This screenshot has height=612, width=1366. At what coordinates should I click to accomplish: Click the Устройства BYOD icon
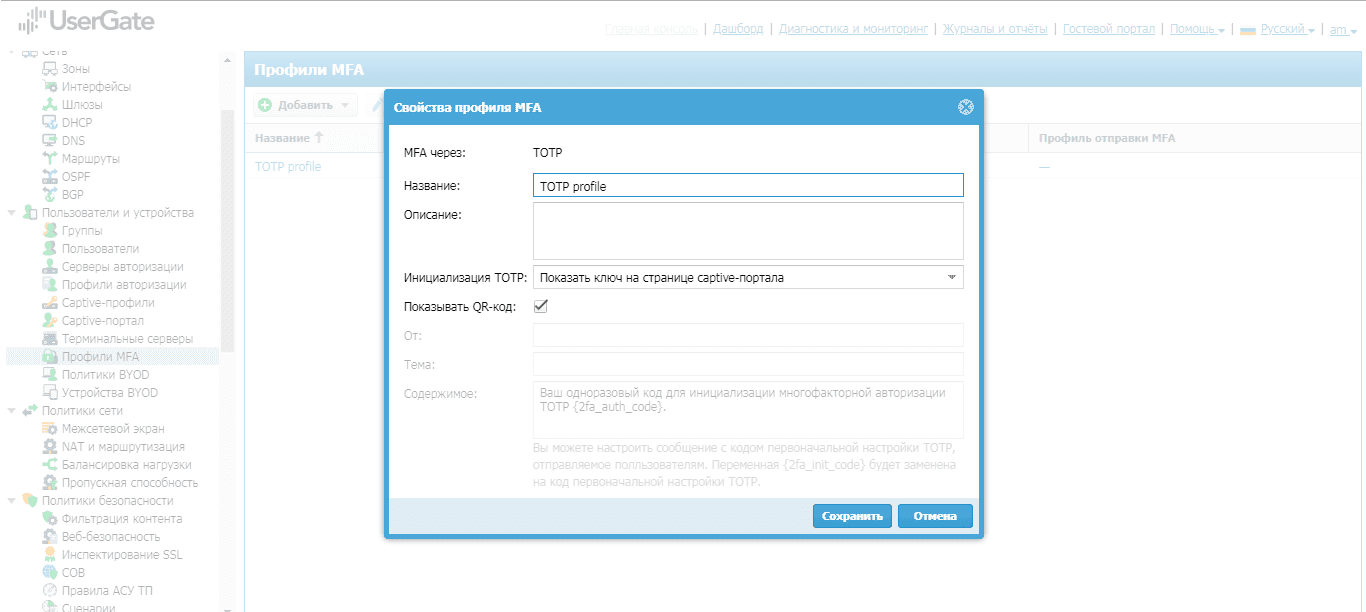coord(50,393)
